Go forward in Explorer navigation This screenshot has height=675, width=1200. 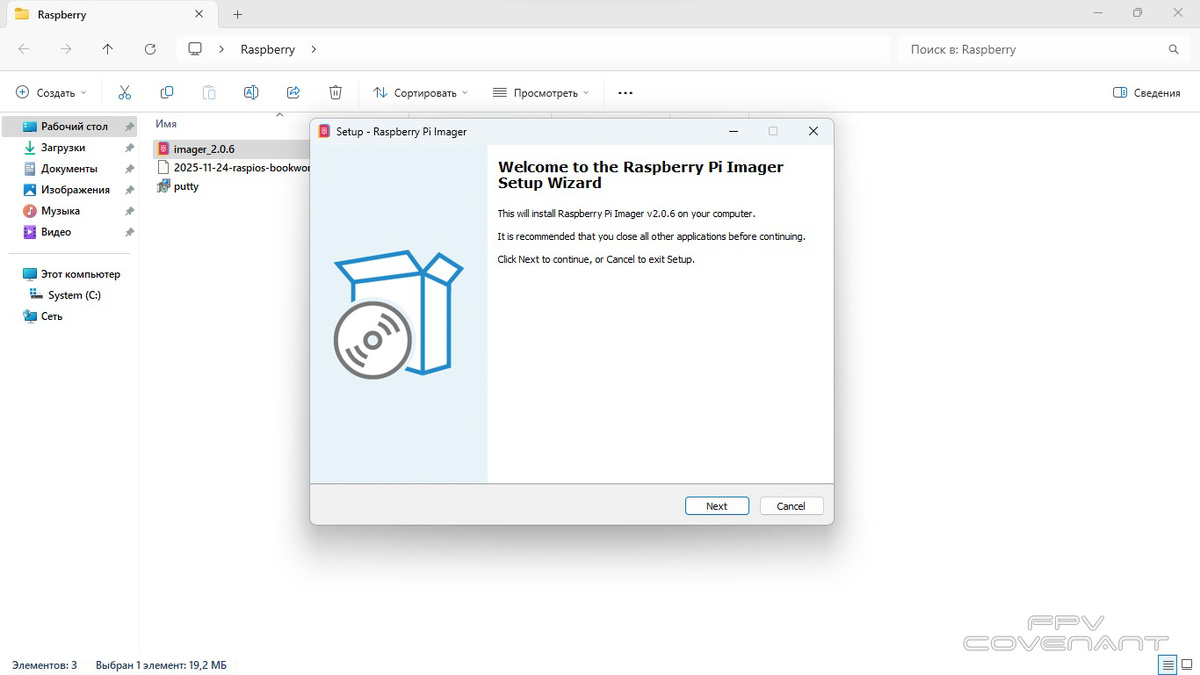click(66, 49)
